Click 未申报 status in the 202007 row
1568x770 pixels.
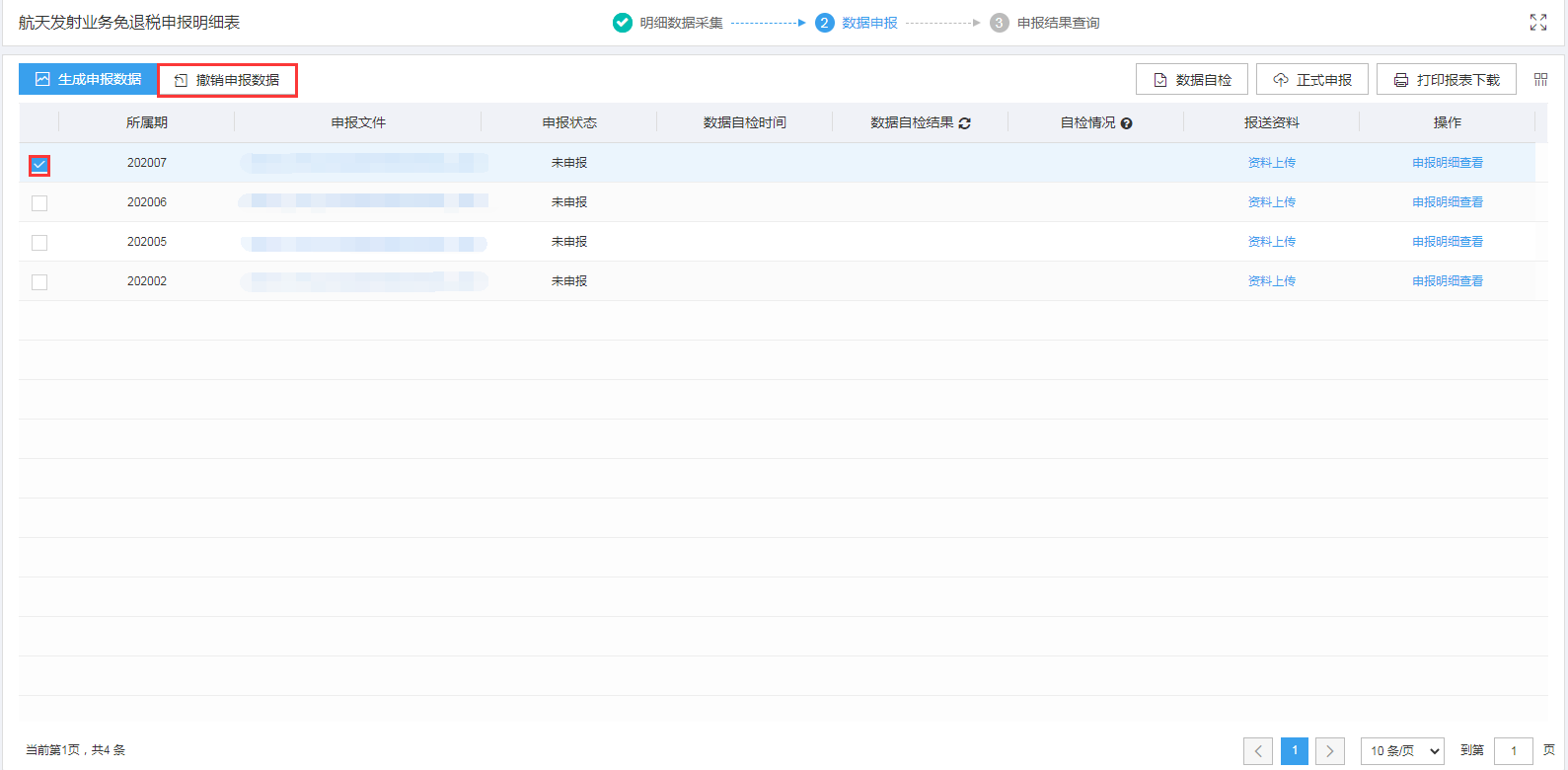(x=569, y=163)
